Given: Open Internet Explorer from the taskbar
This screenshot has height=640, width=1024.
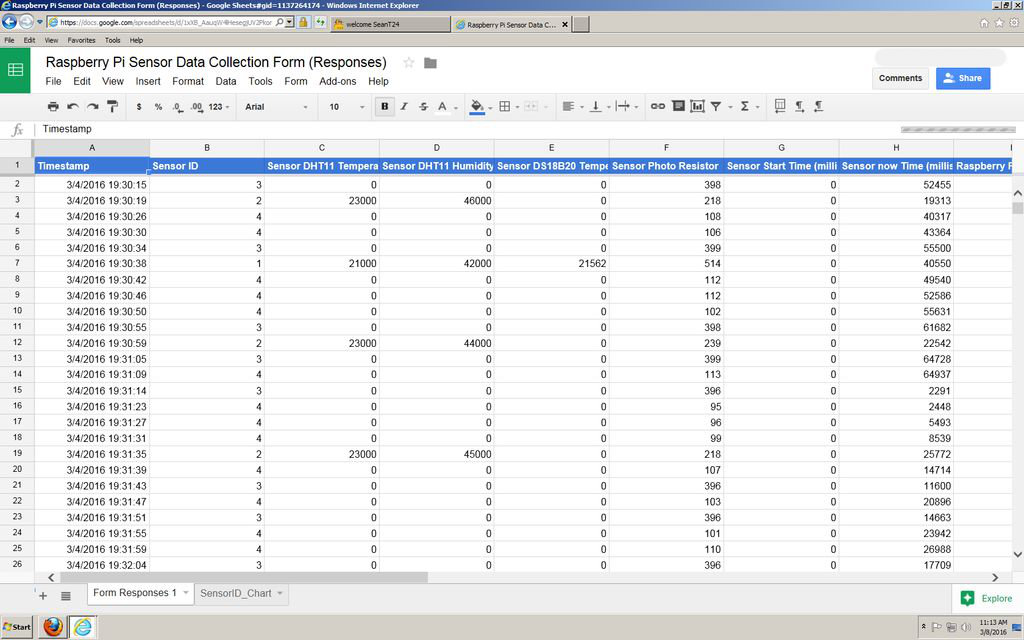Looking at the screenshot, I should coord(82,627).
